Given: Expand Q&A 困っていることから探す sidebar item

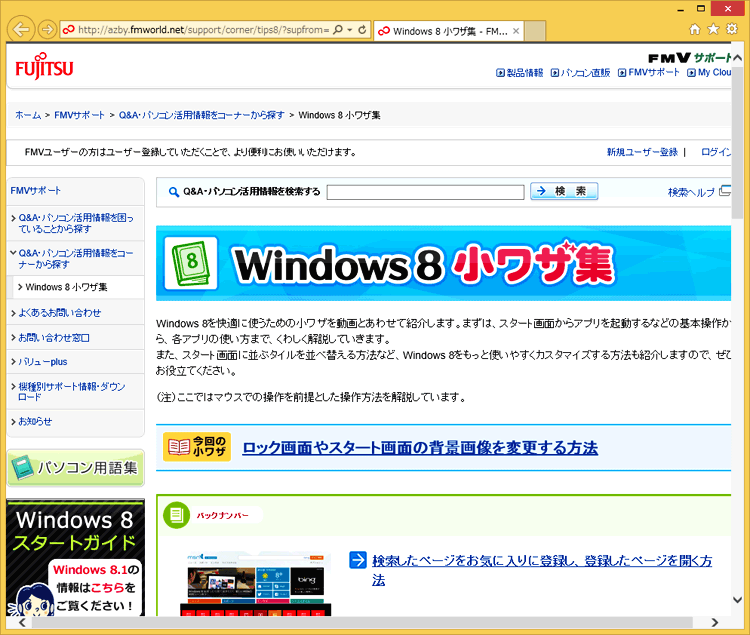Looking at the screenshot, I should (x=76, y=223).
